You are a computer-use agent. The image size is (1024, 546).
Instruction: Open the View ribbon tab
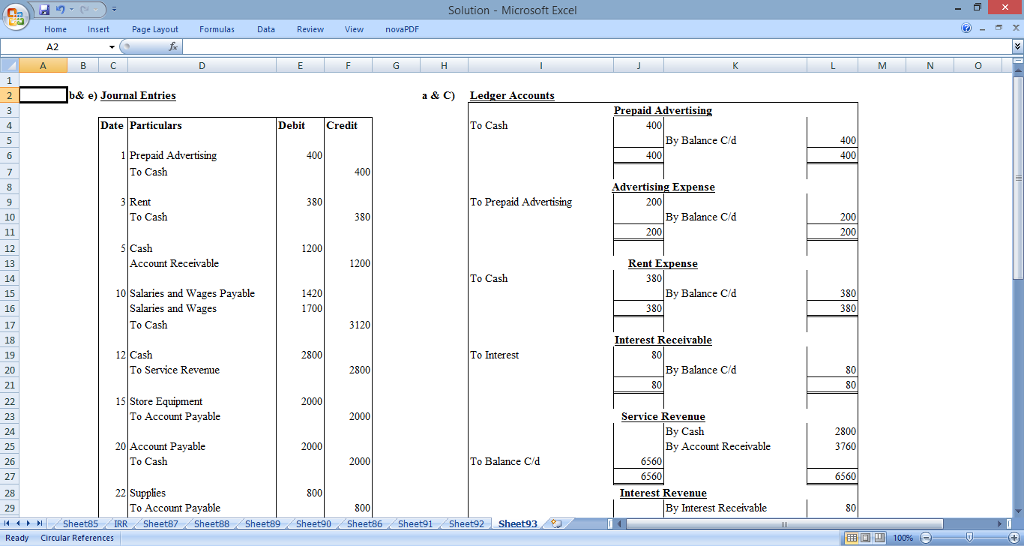354,29
